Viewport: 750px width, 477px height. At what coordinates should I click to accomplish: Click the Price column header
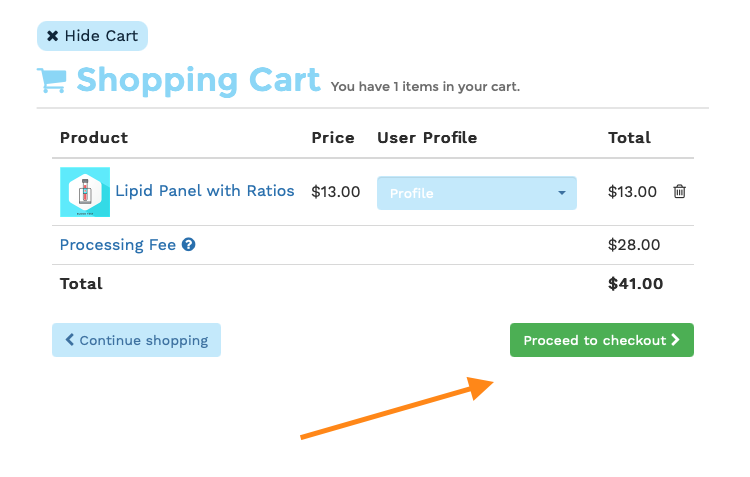[333, 138]
